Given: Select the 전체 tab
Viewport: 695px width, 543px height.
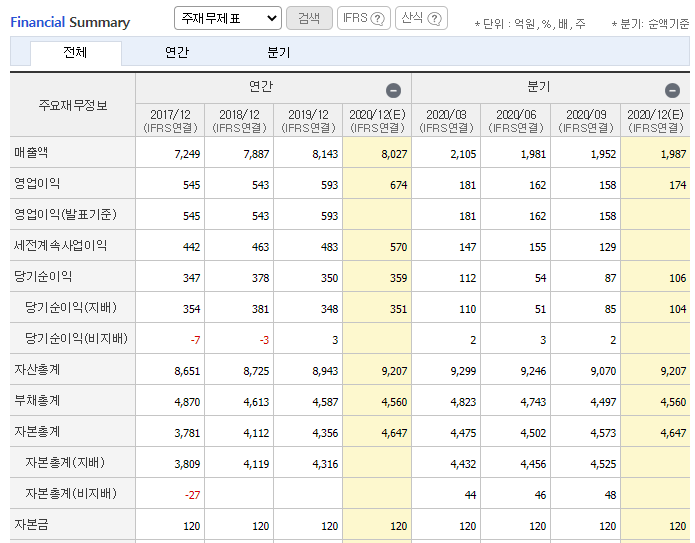Looking at the screenshot, I should (x=76, y=53).
